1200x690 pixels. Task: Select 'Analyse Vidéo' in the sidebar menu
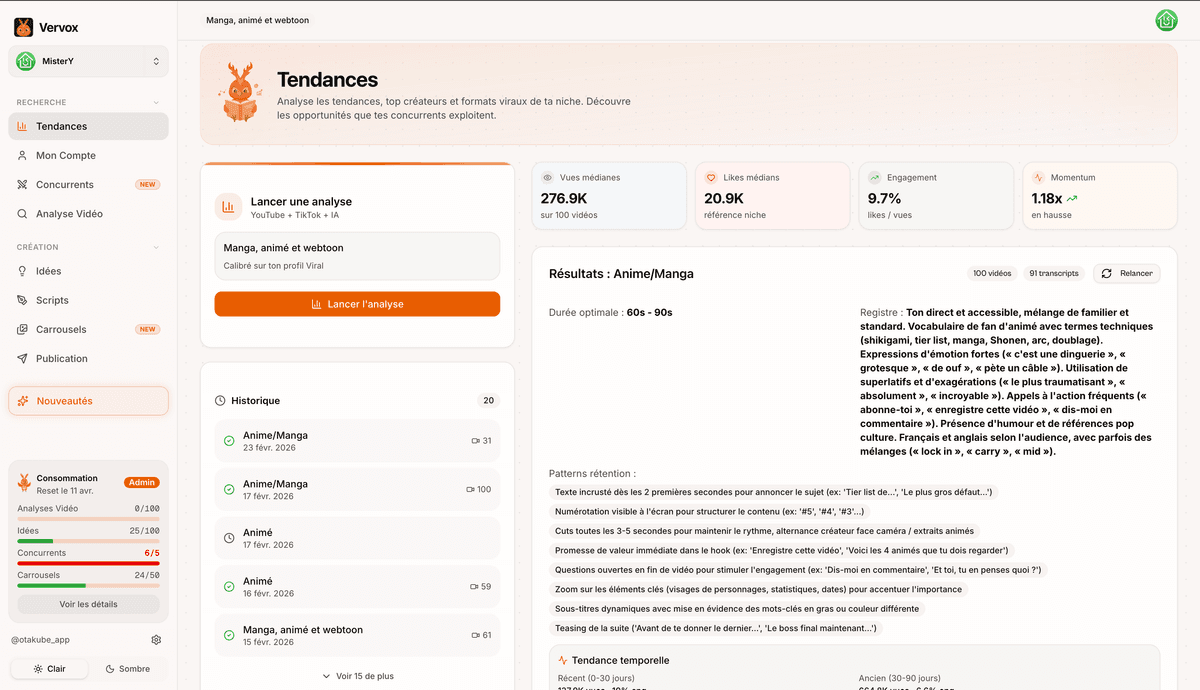pyautogui.click(x=70, y=213)
